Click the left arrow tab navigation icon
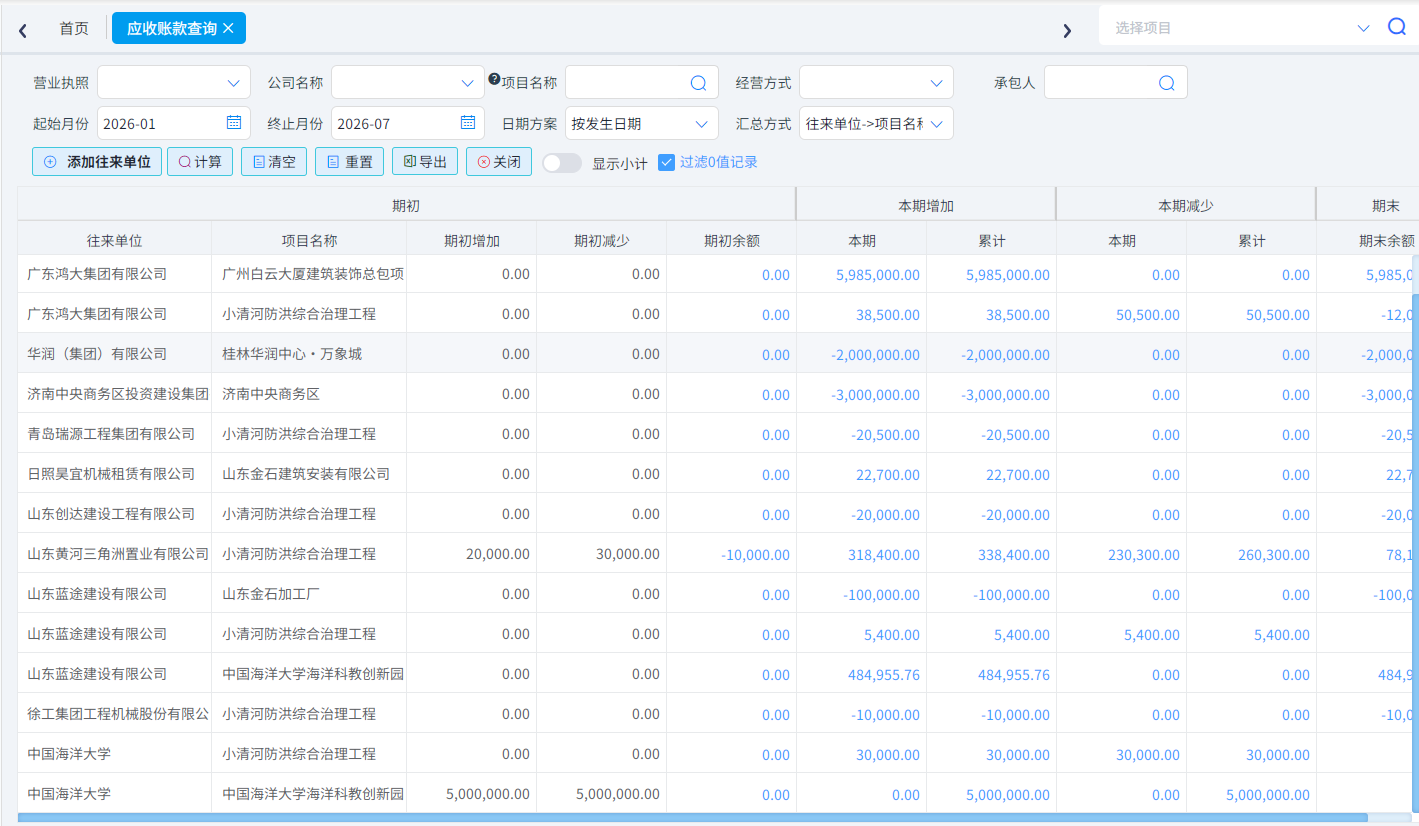1419x826 pixels. click(22, 30)
